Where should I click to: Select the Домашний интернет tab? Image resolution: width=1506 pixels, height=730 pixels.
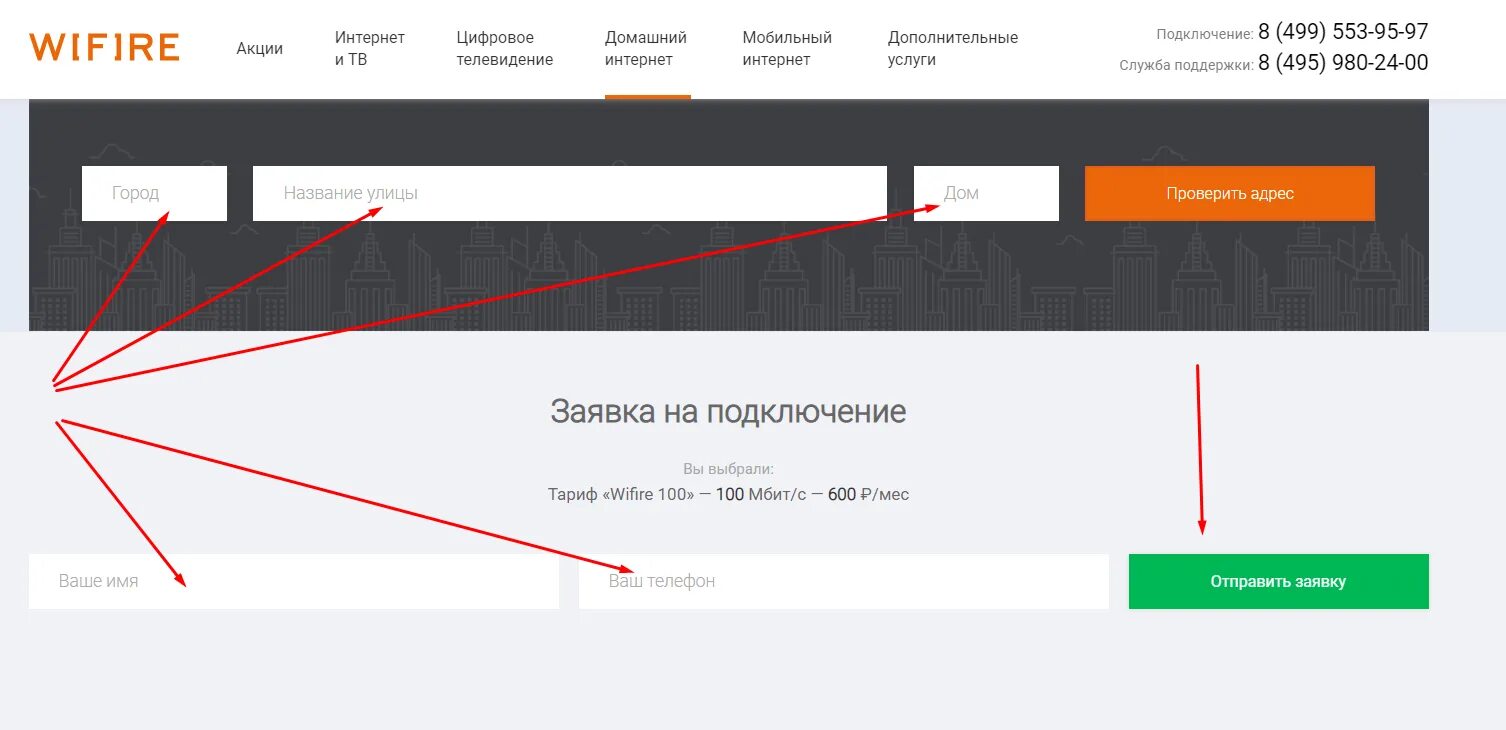pyautogui.click(x=646, y=48)
